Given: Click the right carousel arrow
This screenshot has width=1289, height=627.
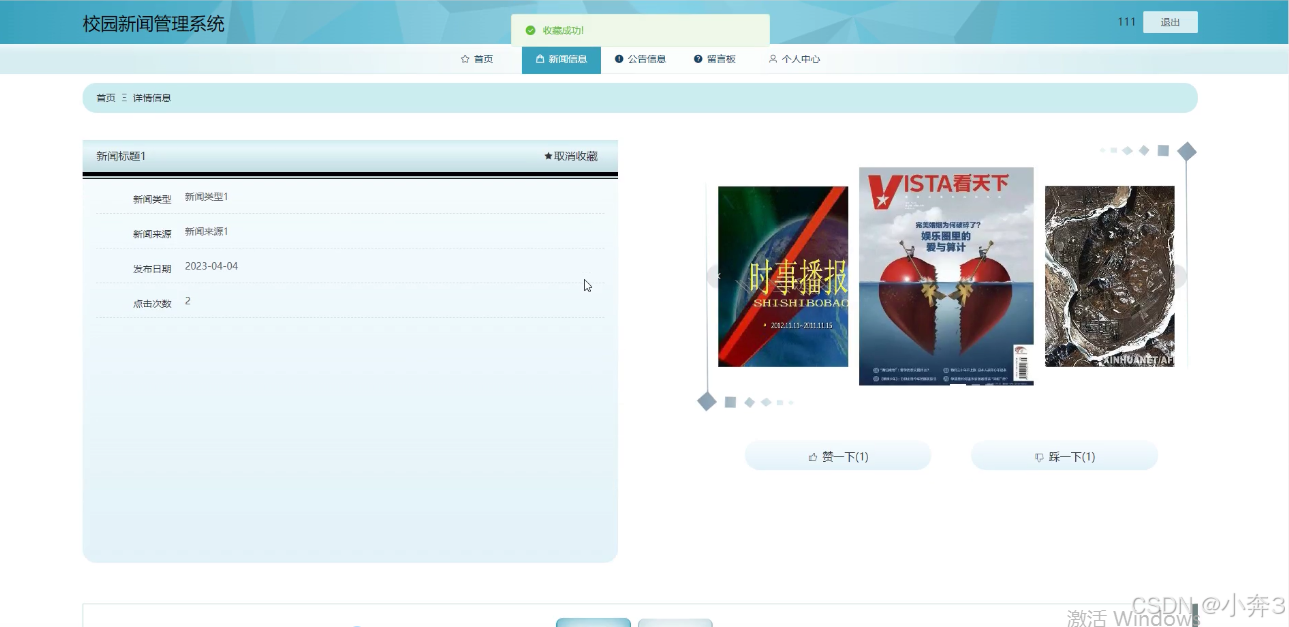Looking at the screenshot, I should pyautogui.click(x=1178, y=276).
